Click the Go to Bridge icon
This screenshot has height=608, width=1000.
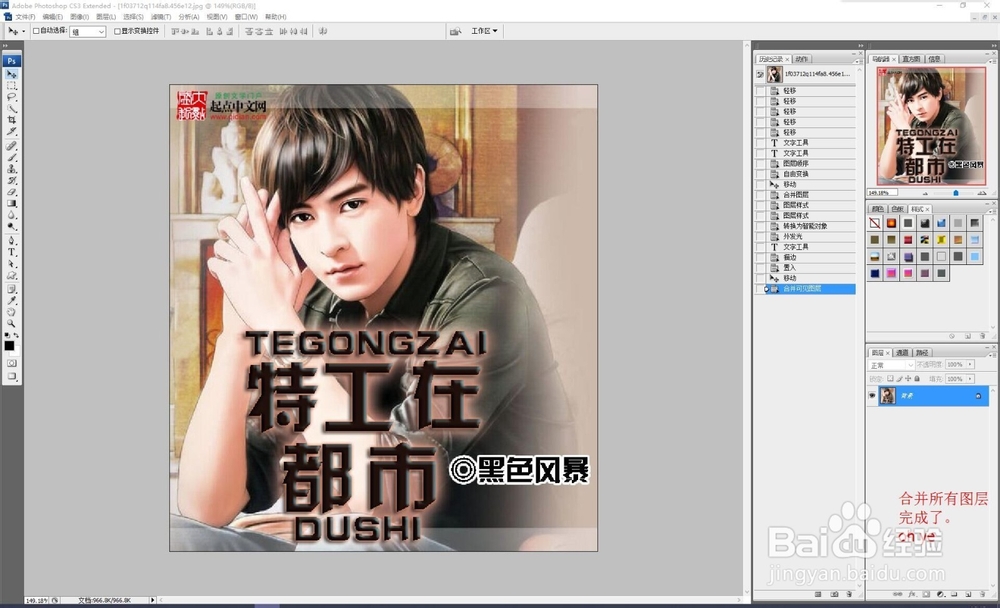[x=455, y=31]
